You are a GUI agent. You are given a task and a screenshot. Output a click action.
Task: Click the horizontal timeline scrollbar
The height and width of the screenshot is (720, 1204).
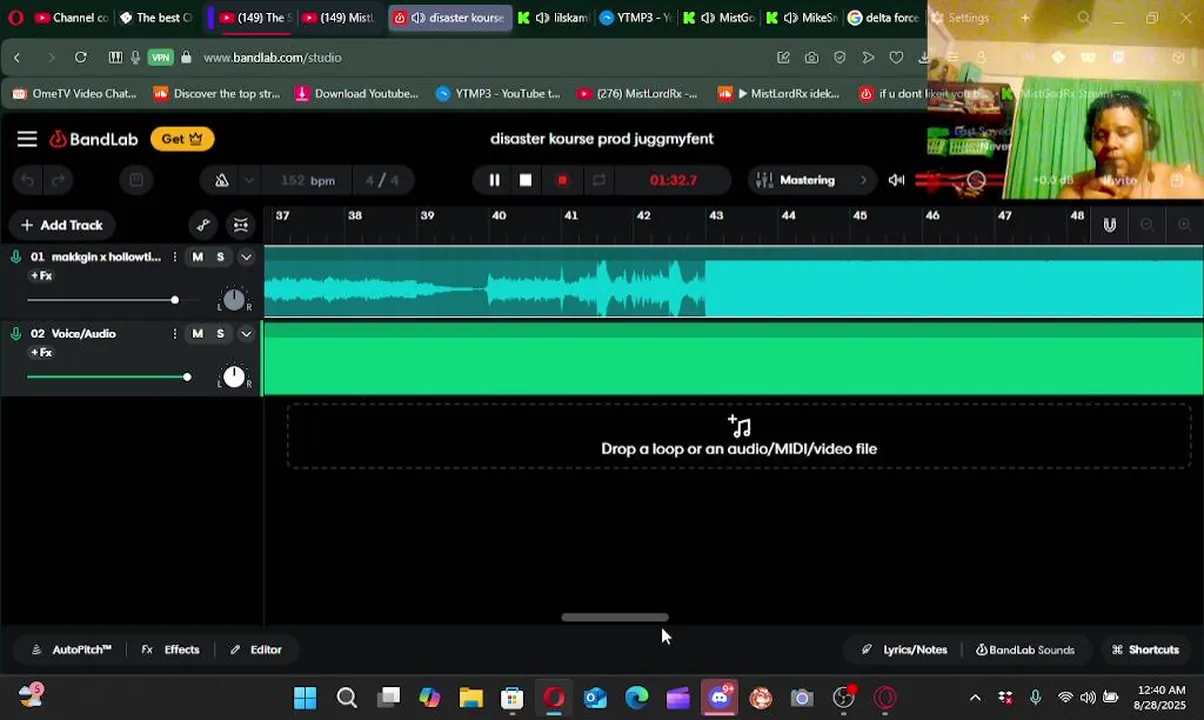click(615, 618)
